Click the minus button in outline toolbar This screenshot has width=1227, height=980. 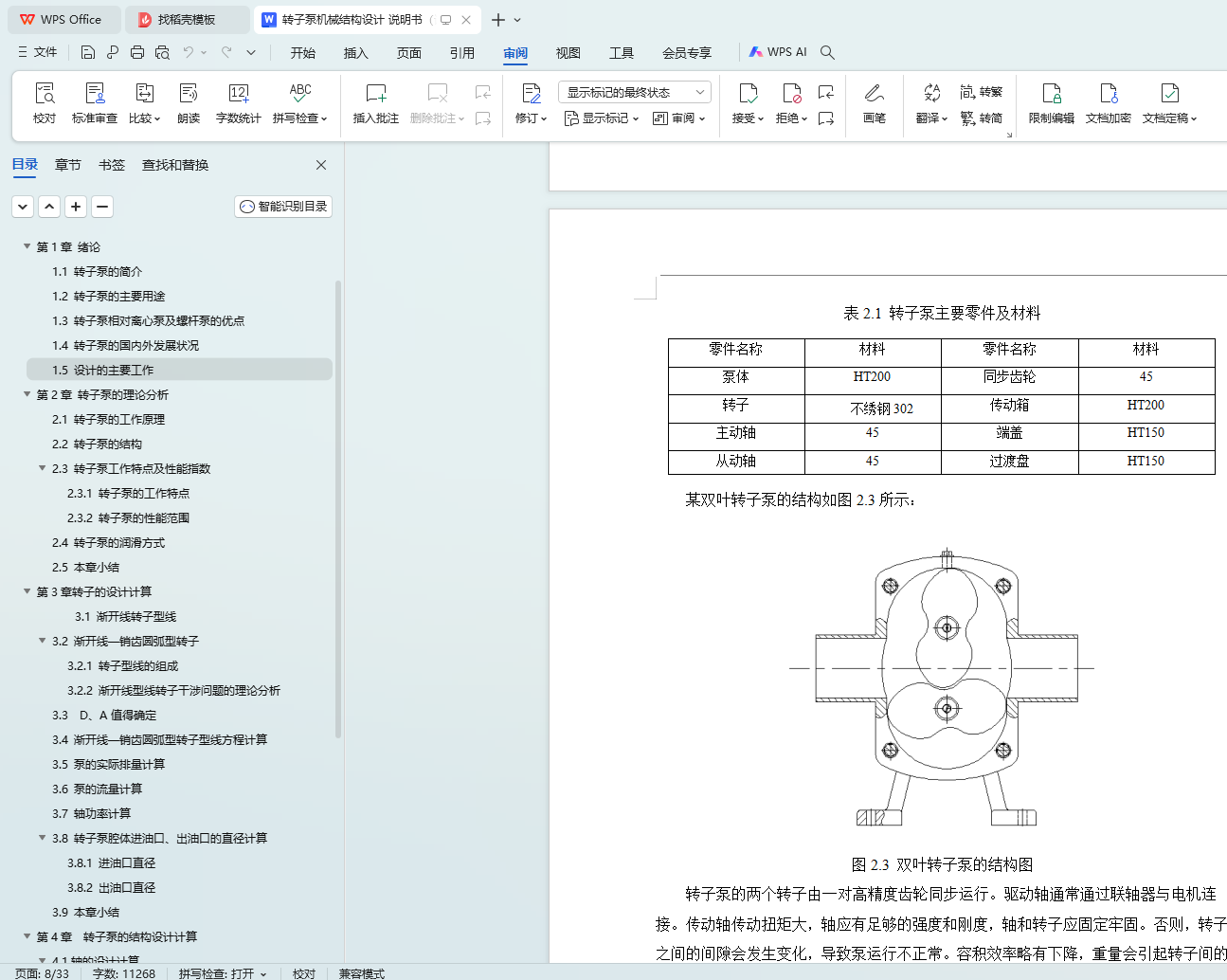(102, 207)
